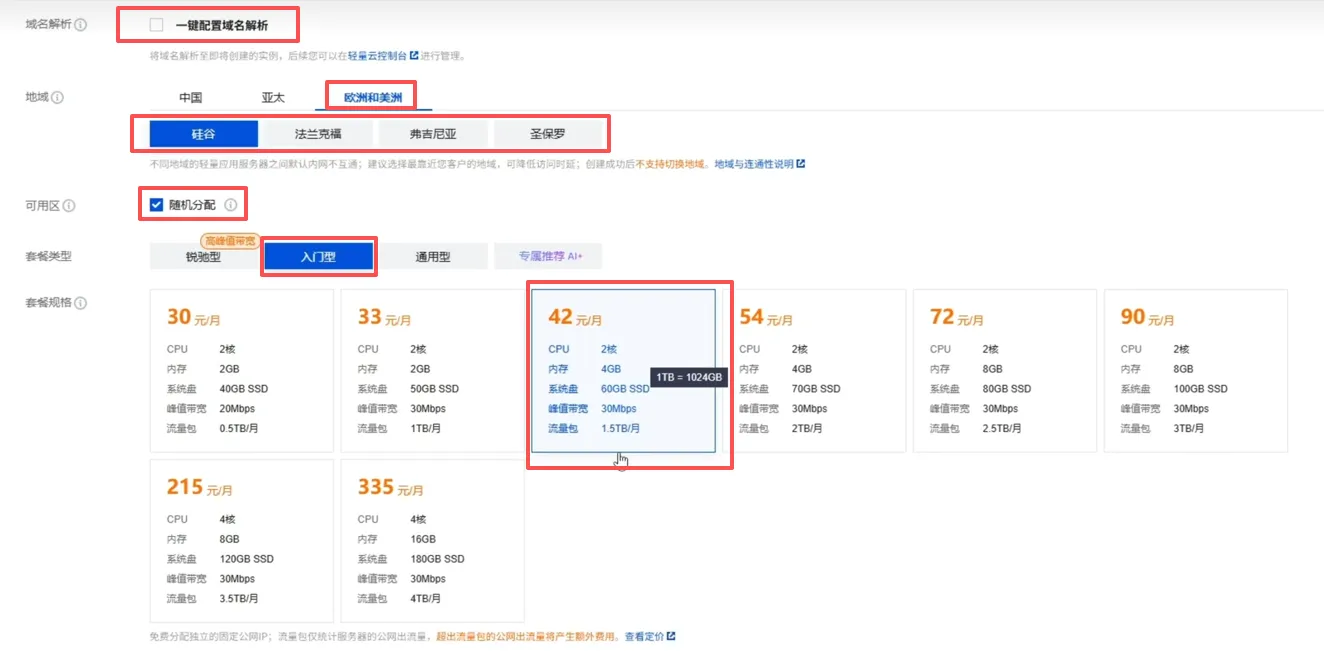1324x651 pixels.
Task: Open 轻量云控制台 link
Action: tap(376, 56)
